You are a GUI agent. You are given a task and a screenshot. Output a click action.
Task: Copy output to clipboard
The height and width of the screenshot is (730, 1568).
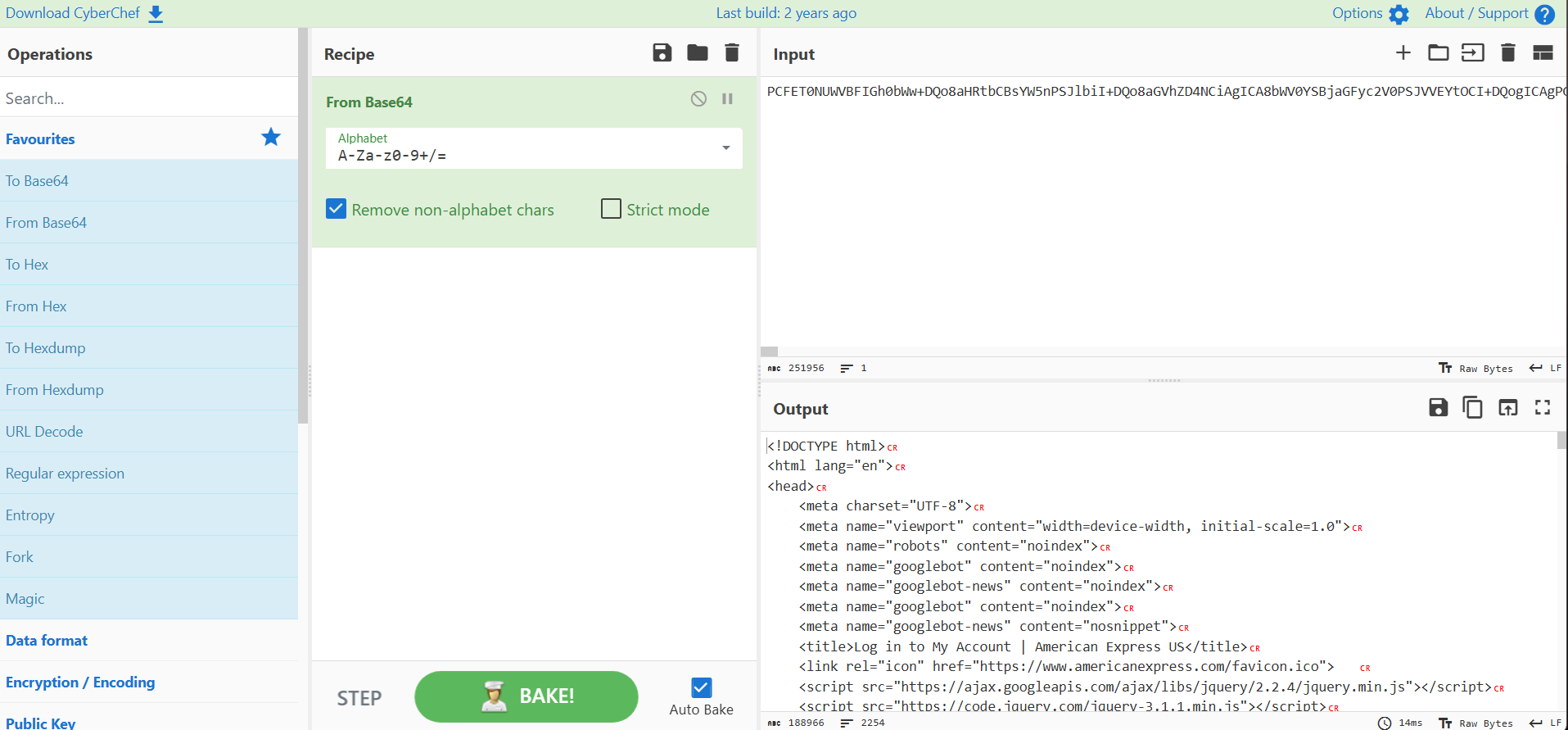[1472, 407]
